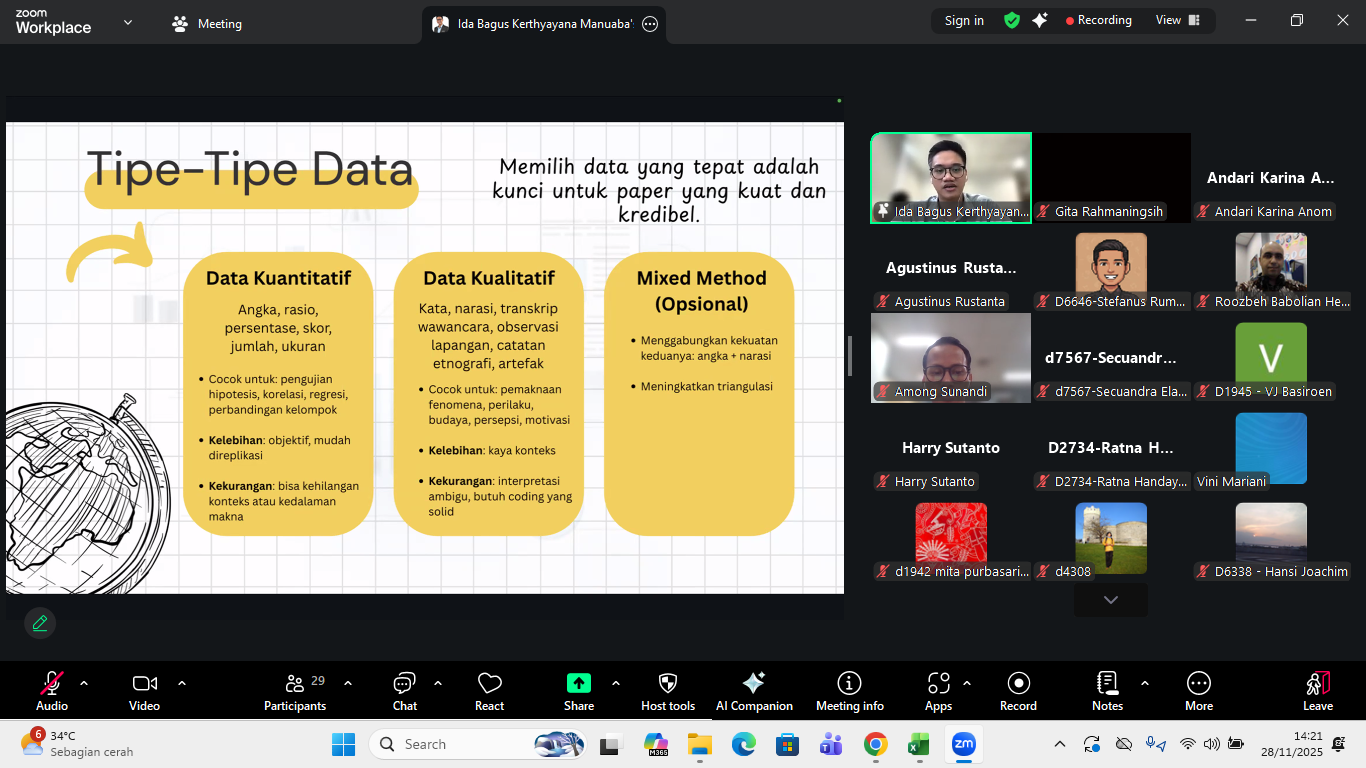The height and width of the screenshot is (768, 1366).
Task: Expand video options arrow
Action: click(x=182, y=683)
